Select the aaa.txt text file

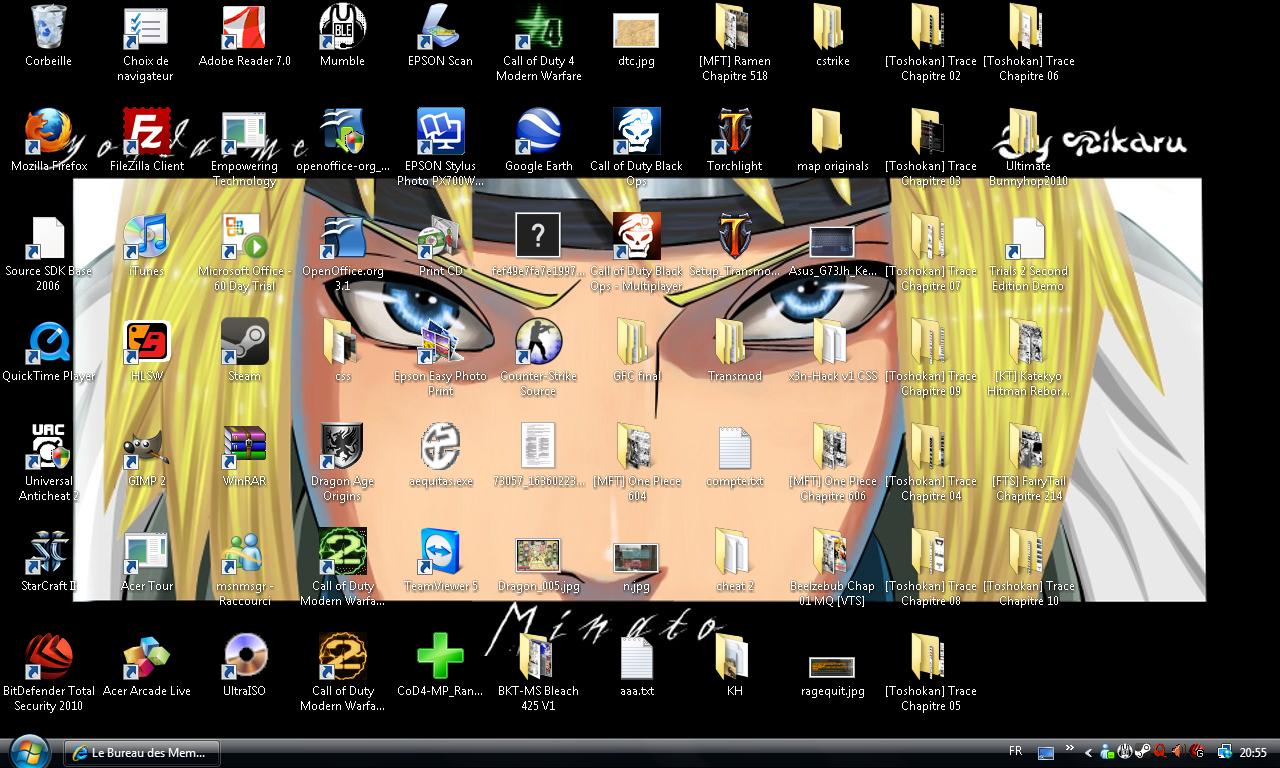tap(636, 657)
